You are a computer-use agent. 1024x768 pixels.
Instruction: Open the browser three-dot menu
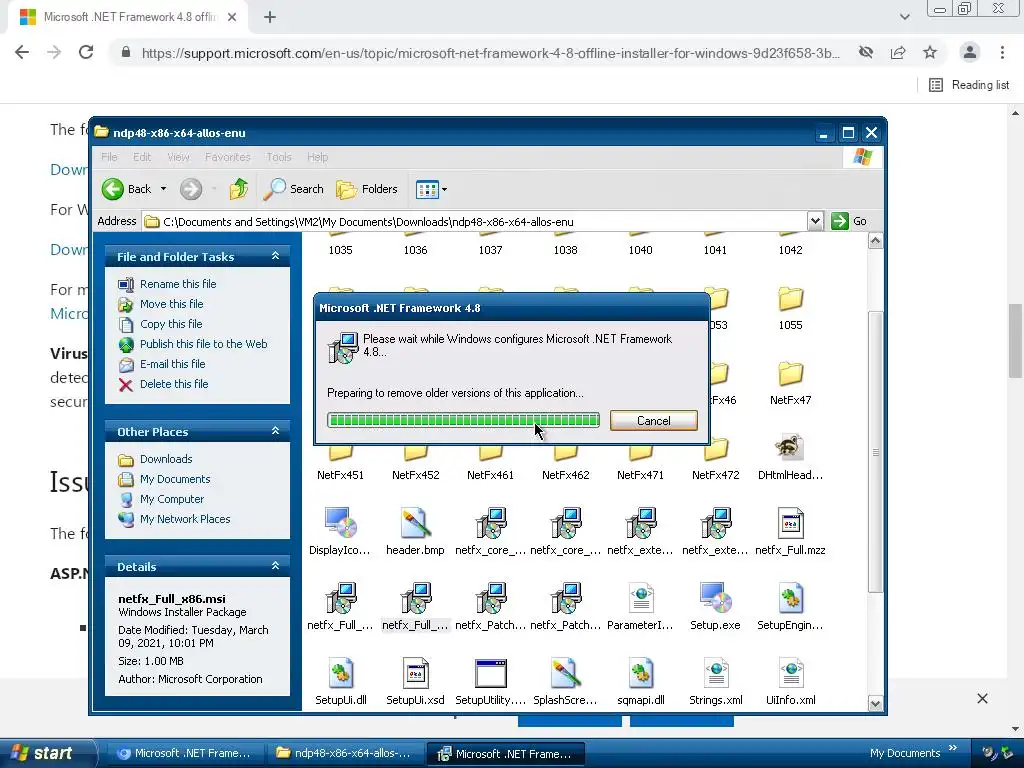tap(1002, 52)
